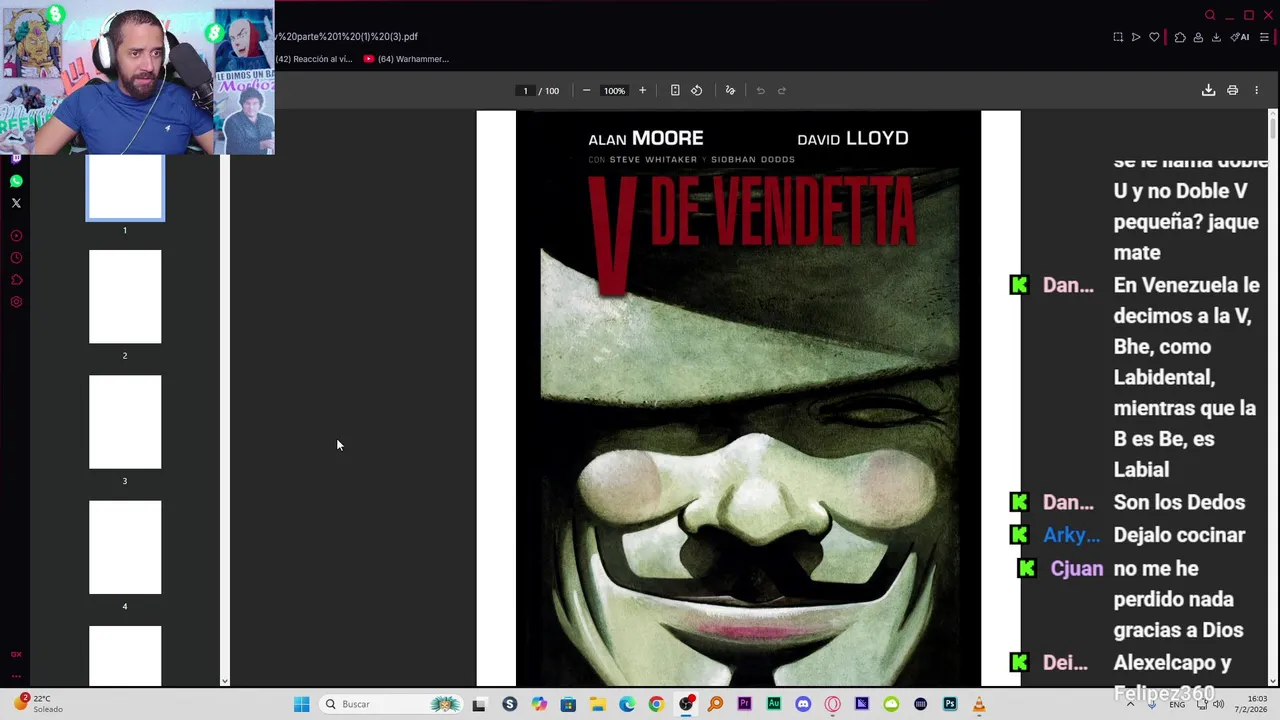Open the extensions cube in address bar
Screen dimensions: 1280x720
click(x=1180, y=37)
